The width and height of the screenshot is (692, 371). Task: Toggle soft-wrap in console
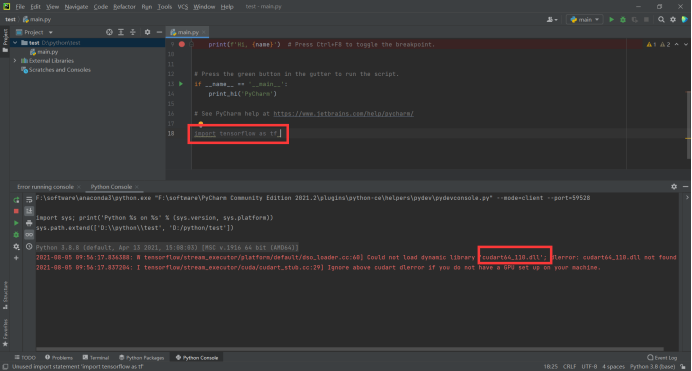tap(29, 200)
